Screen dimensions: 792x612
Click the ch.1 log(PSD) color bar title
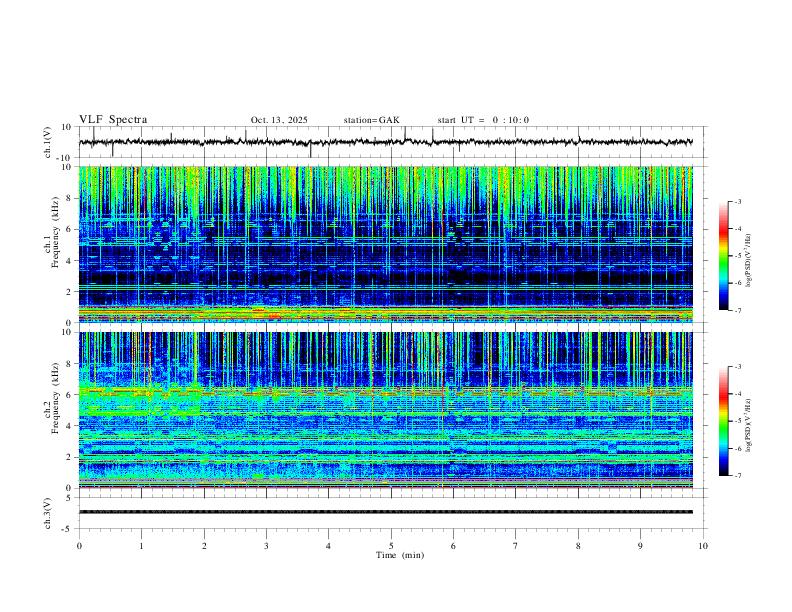click(749, 260)
